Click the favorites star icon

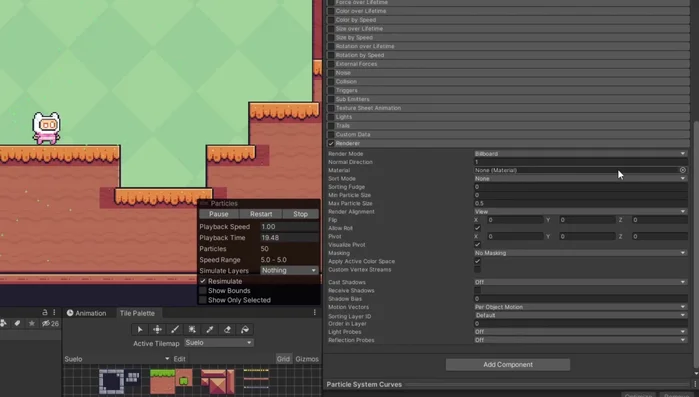tap(32, 323)
